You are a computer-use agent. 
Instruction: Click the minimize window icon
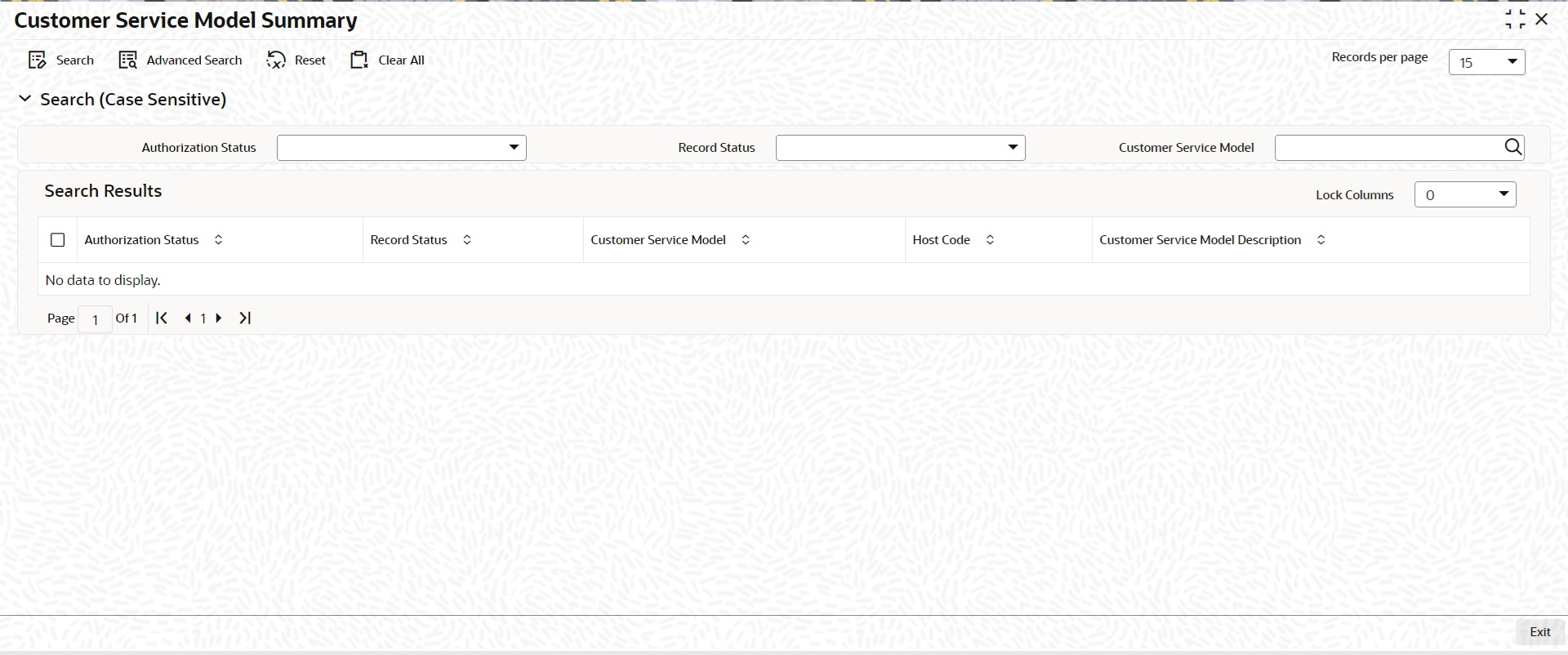1515,19
